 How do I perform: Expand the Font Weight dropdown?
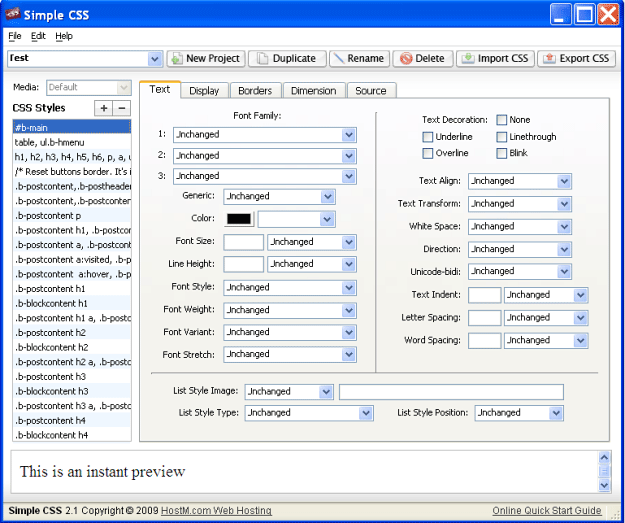point(349,311)
